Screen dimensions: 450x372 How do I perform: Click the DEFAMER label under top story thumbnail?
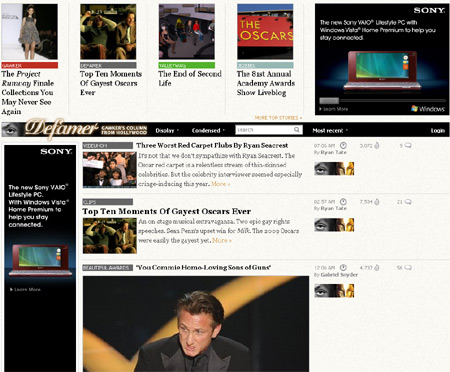108,65
